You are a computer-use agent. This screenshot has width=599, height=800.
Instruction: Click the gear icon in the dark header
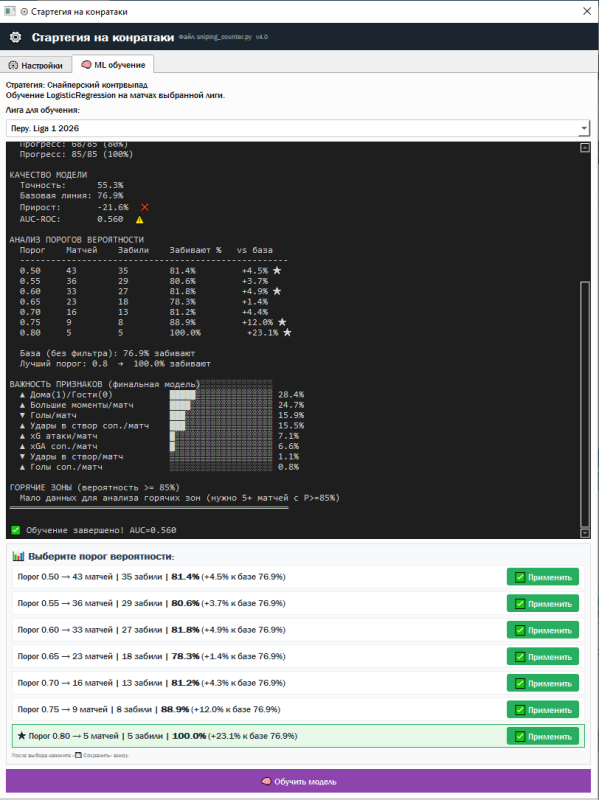[x=15, y=37]
